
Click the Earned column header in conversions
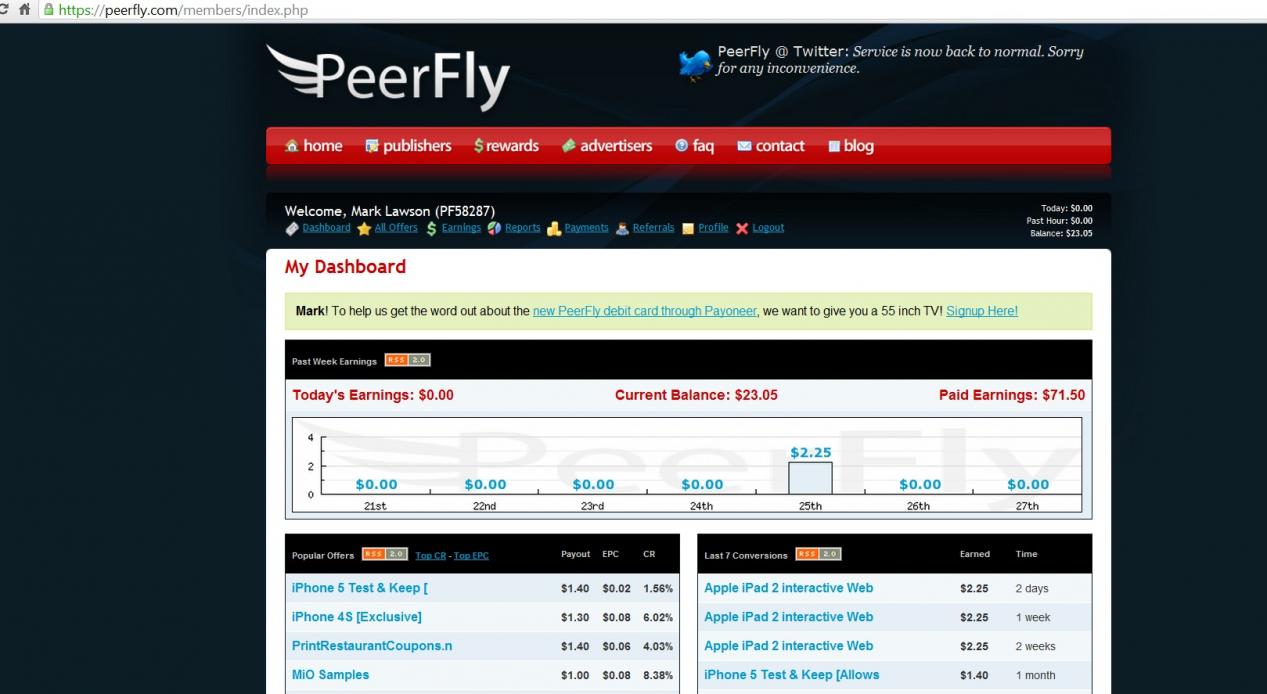[x=975, y=554]
